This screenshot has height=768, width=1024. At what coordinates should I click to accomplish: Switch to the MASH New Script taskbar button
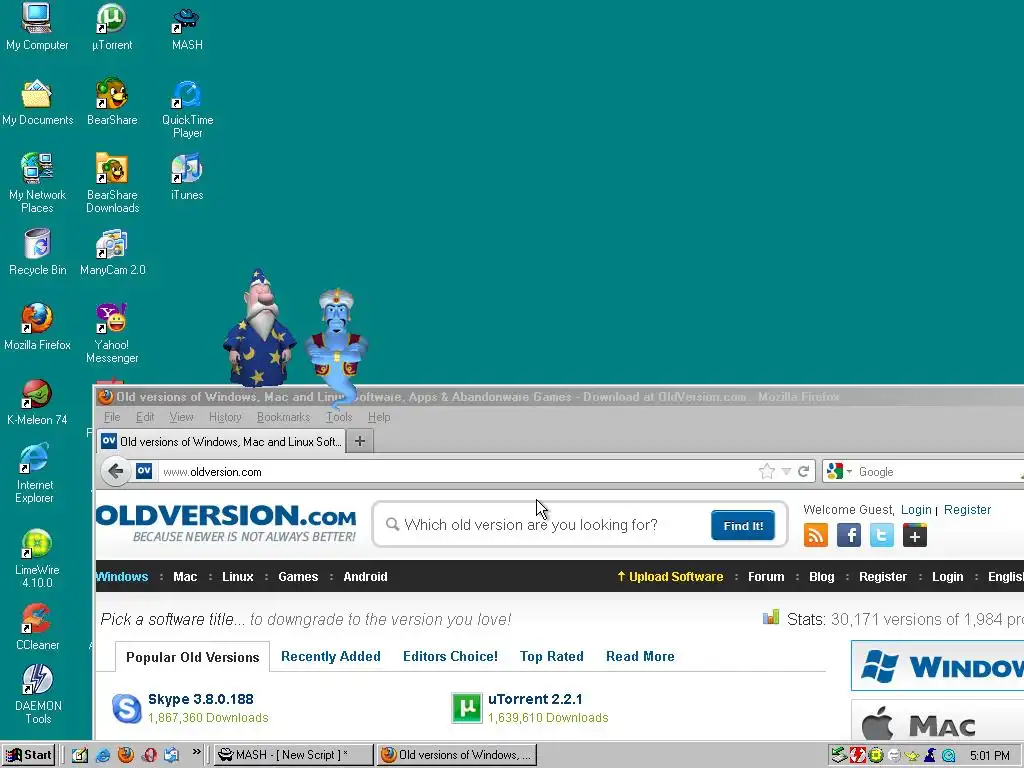click(x=294, y=755)
